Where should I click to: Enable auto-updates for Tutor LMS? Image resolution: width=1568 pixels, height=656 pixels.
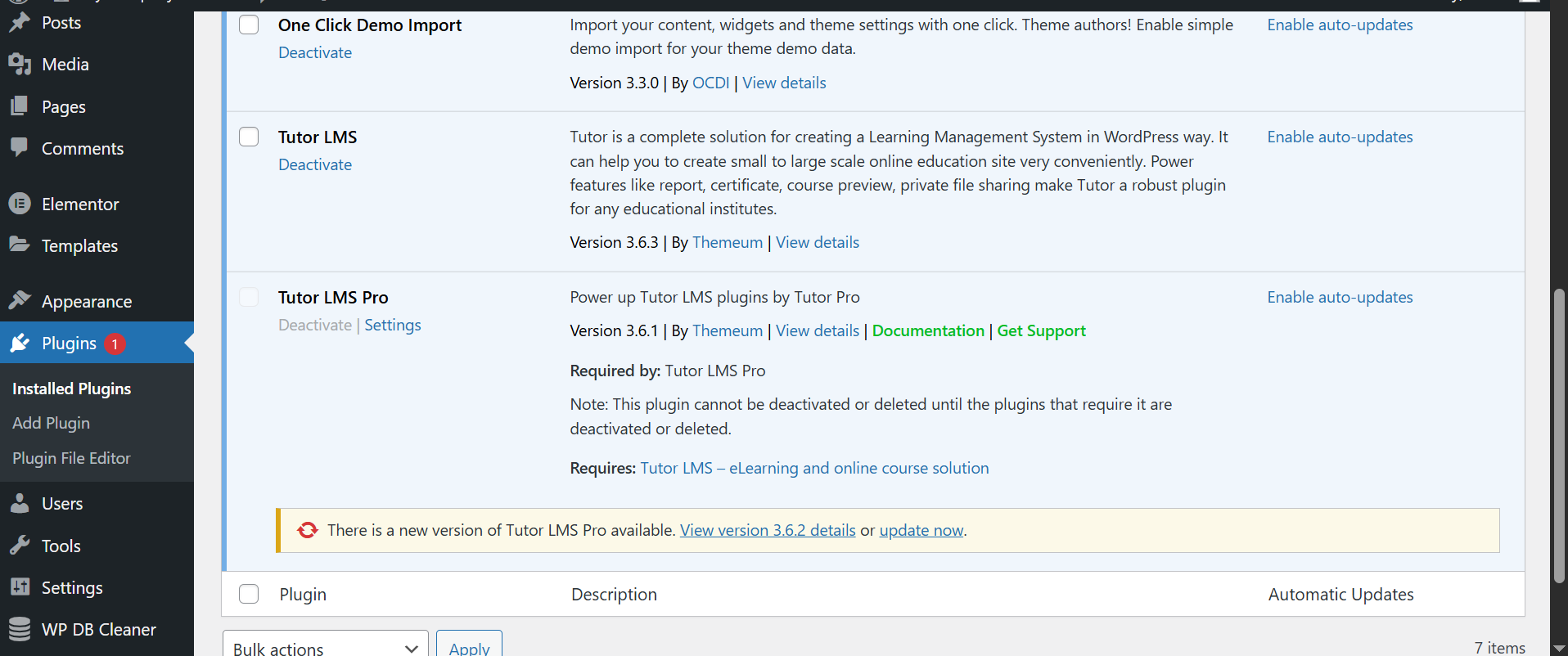click(1340, 137)
